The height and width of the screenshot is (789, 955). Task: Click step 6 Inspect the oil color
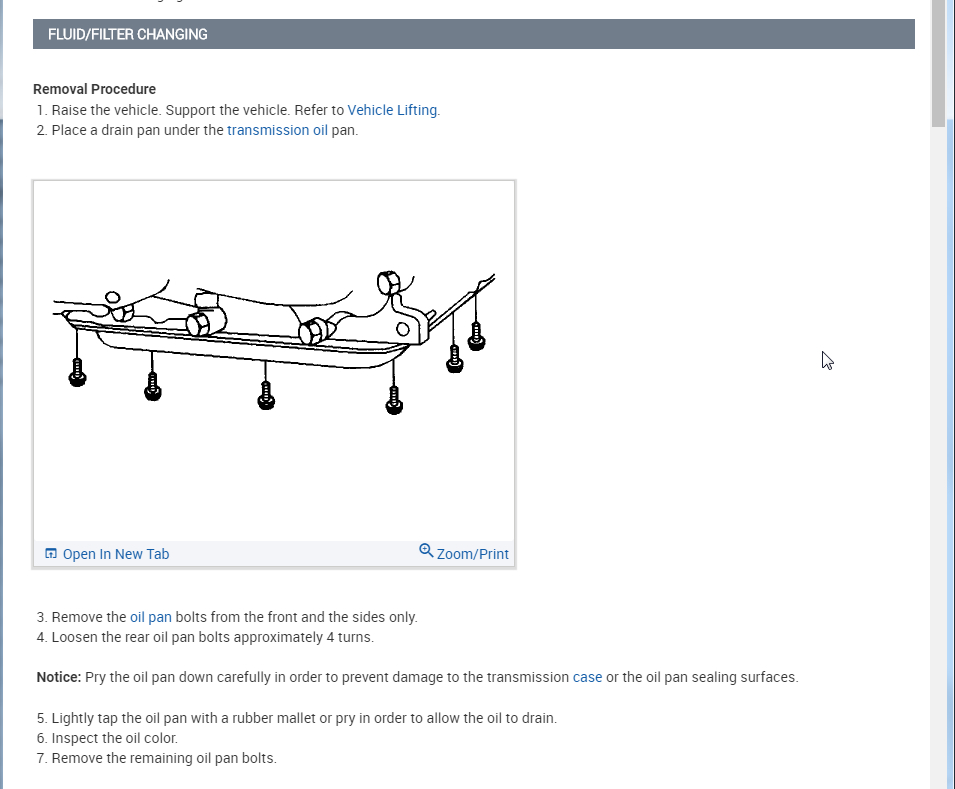(x=107, y=738)
